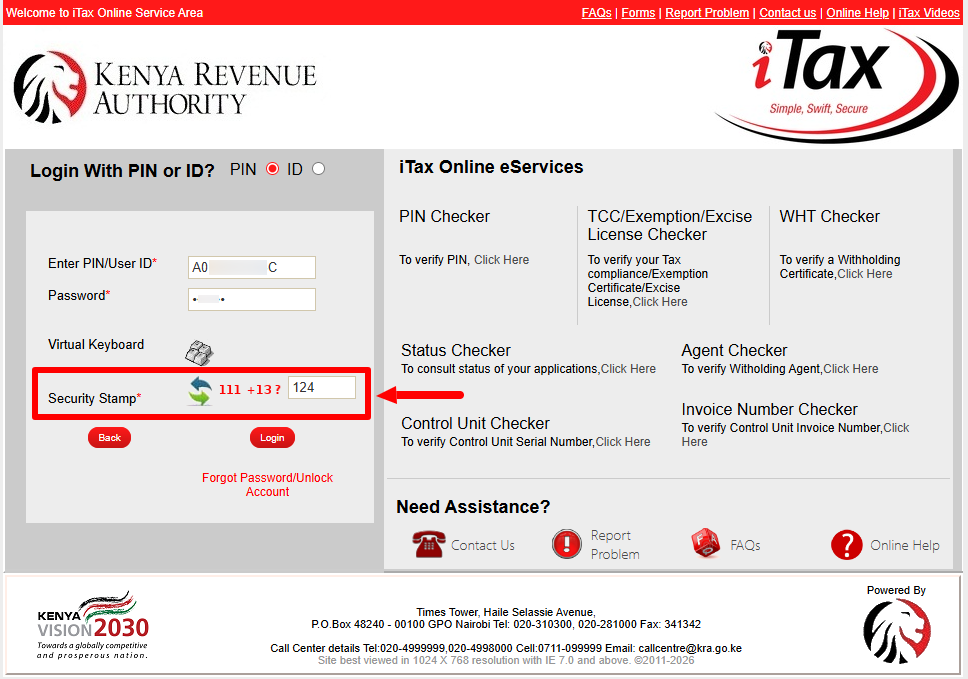Click the FAQs dice icon
968x679 pixels.
[706, 543]
